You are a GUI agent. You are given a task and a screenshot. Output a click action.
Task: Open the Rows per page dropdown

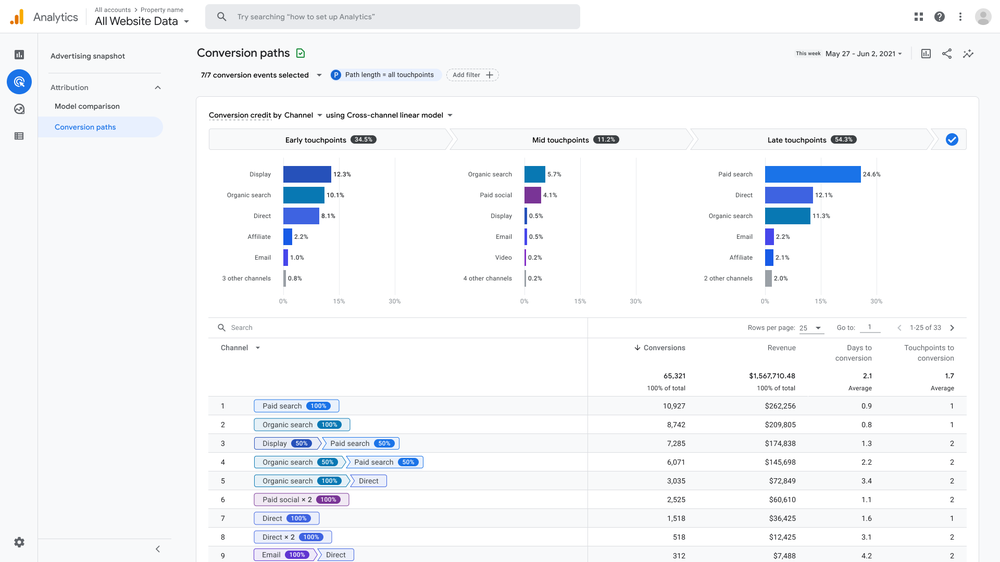[x=811, y=328]
